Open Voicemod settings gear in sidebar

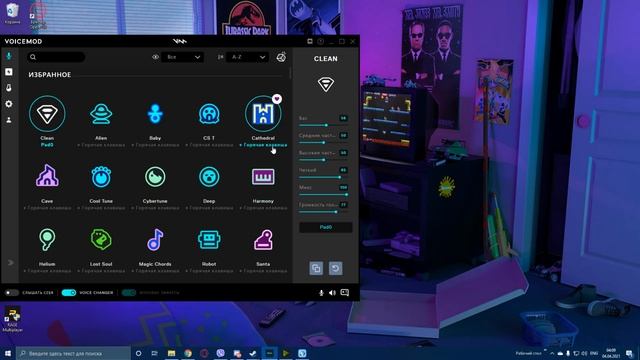(x=9, y=104)
